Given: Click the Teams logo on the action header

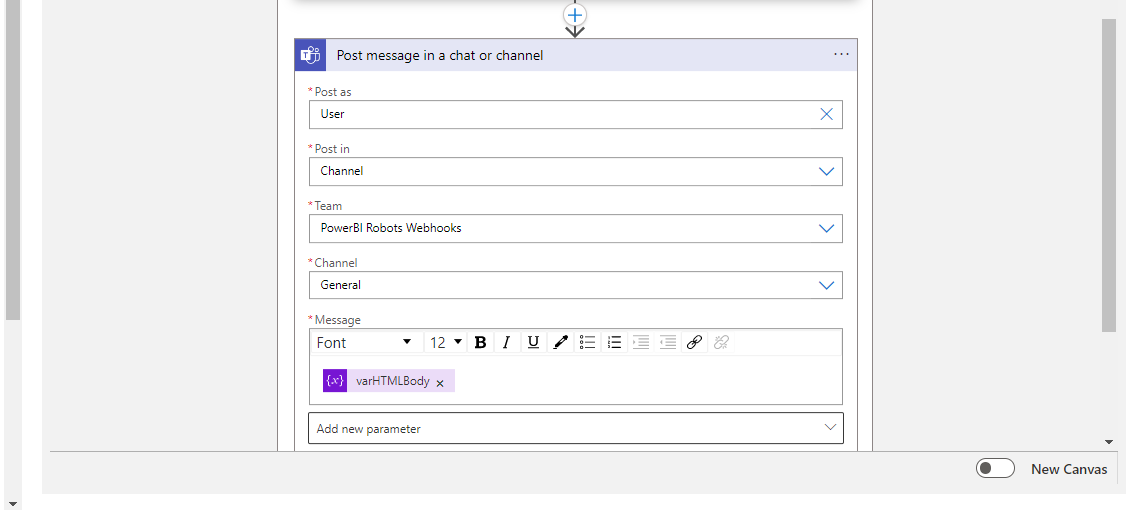Looking at the screenshot, I should (x=311, y=55).
